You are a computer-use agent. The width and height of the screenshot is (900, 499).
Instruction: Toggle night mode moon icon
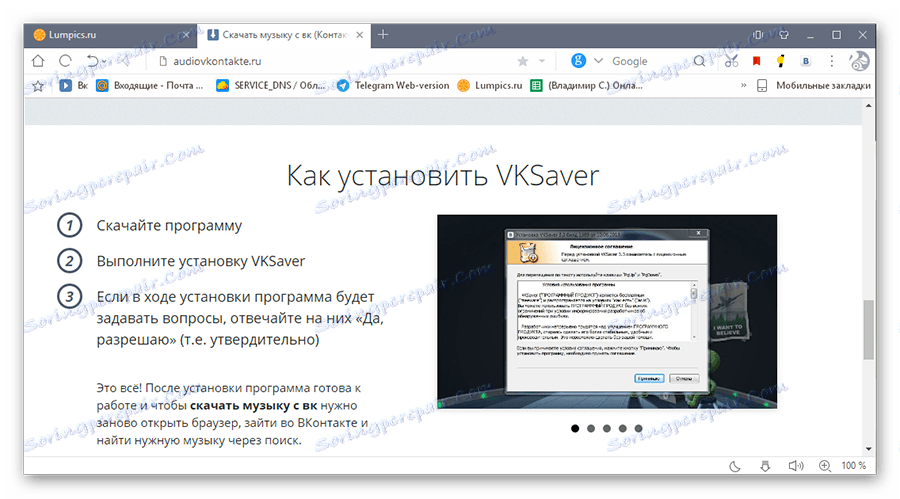click(x=735, y=466)
